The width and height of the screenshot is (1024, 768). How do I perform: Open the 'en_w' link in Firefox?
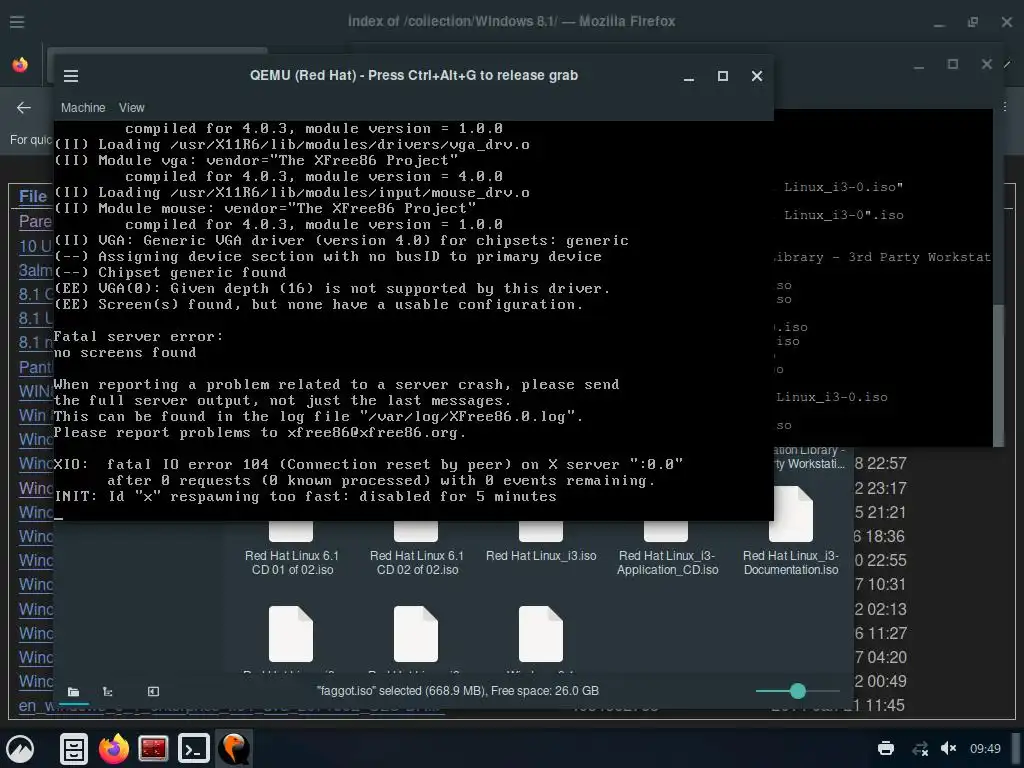click(x=35, y=705)
